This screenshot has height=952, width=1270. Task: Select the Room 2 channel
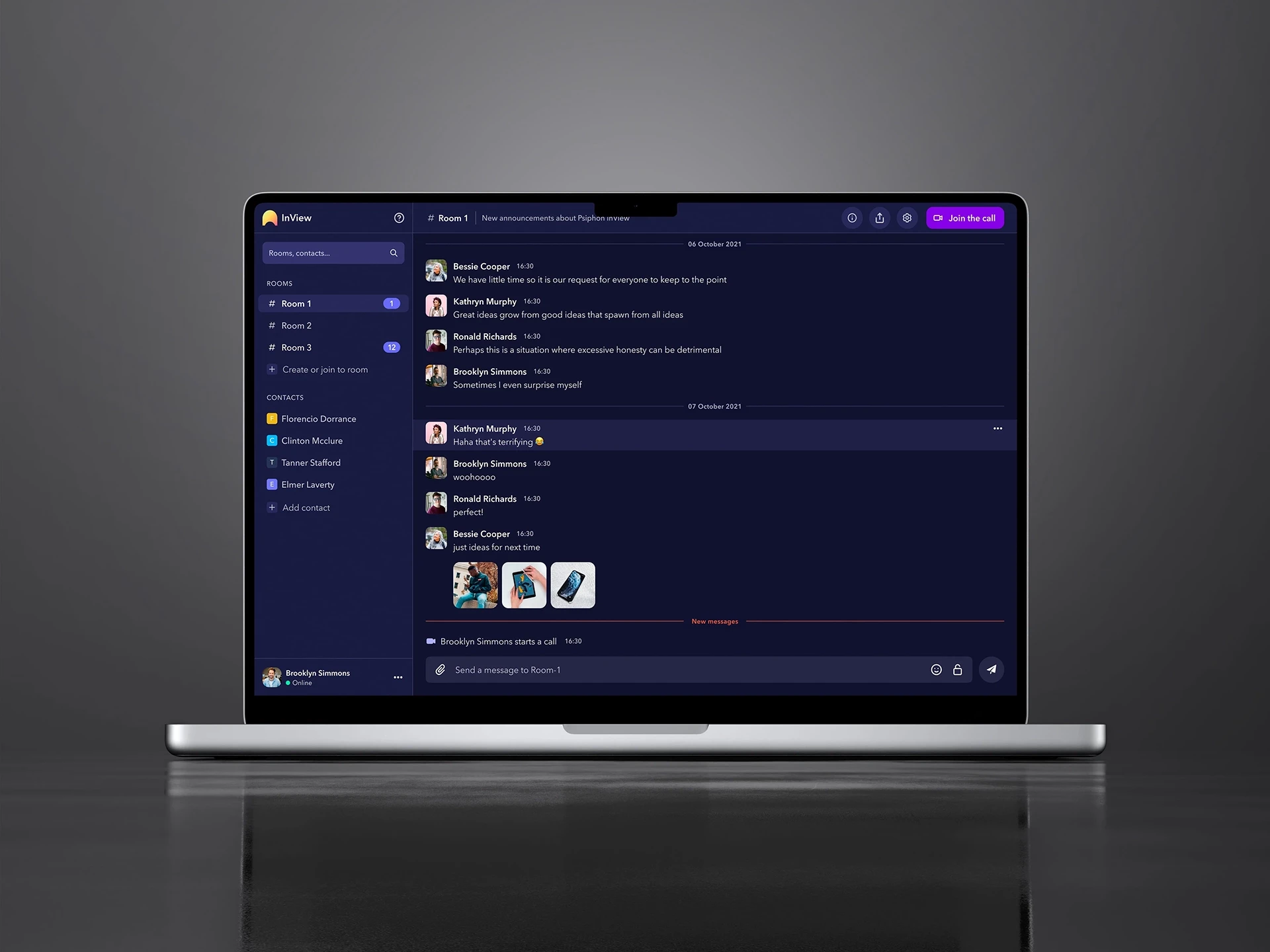pyautogui.click(x=296, y=325)
